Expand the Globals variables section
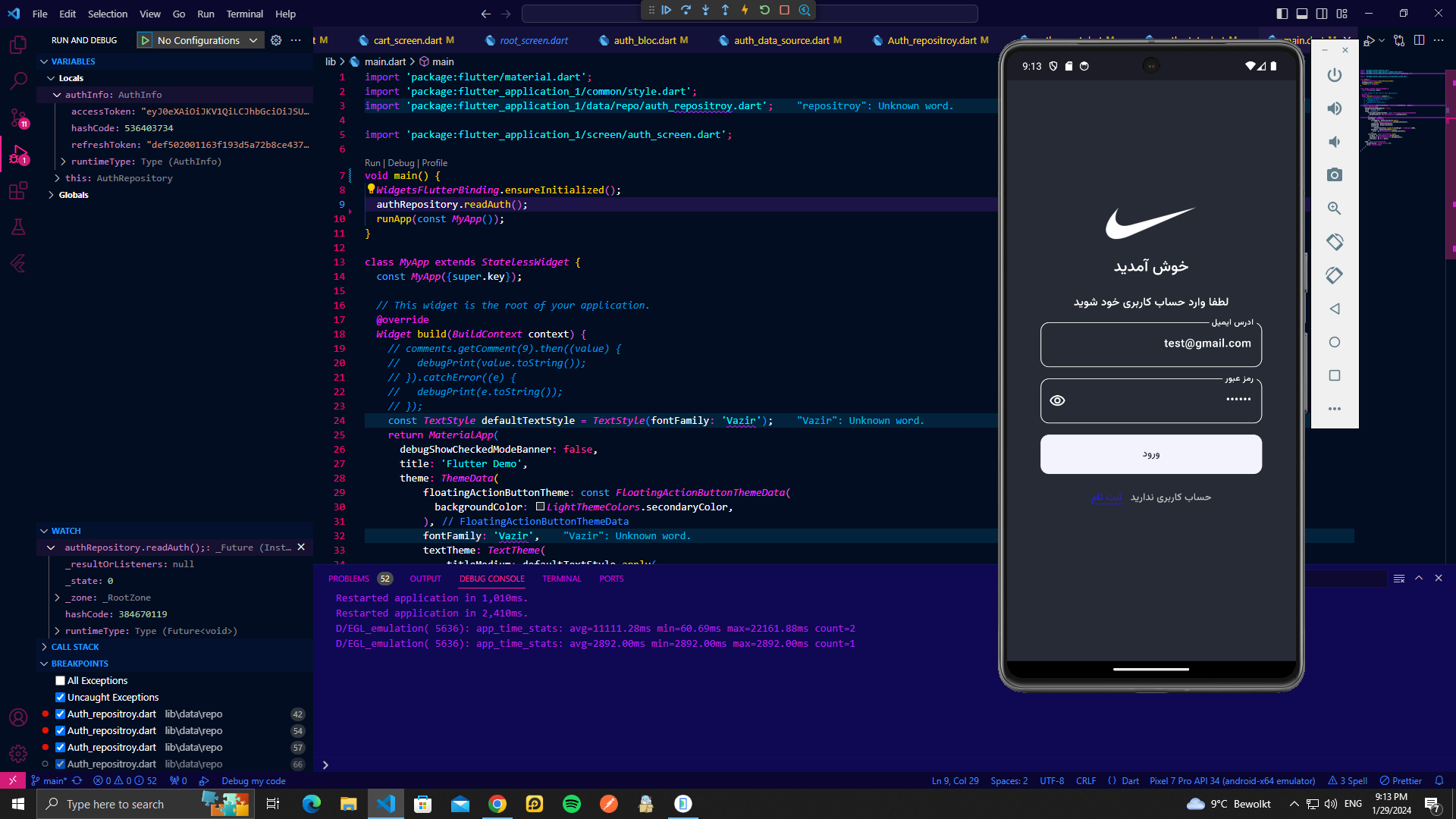The width and height of the screenshot is (1456, 819). [x=52, y=194]
